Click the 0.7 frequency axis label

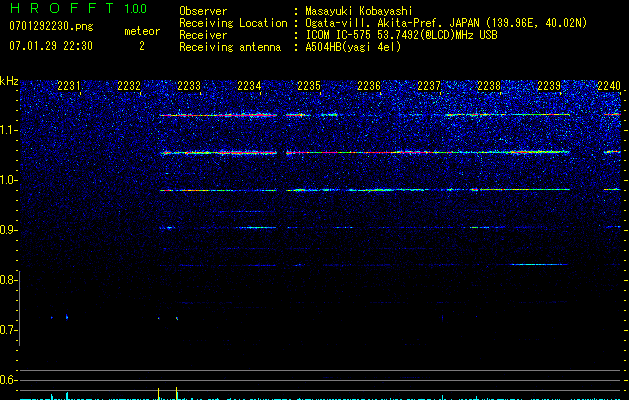pos(8,330)
